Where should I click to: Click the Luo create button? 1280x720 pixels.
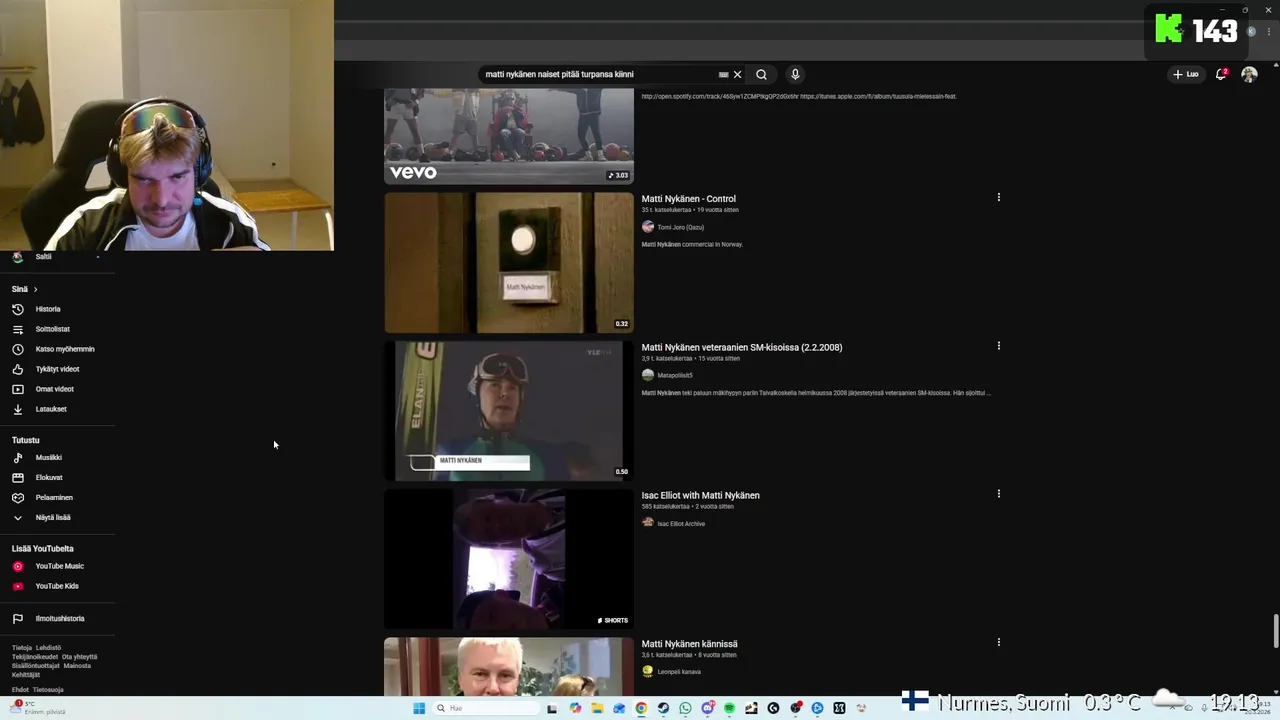point(1186,74)
